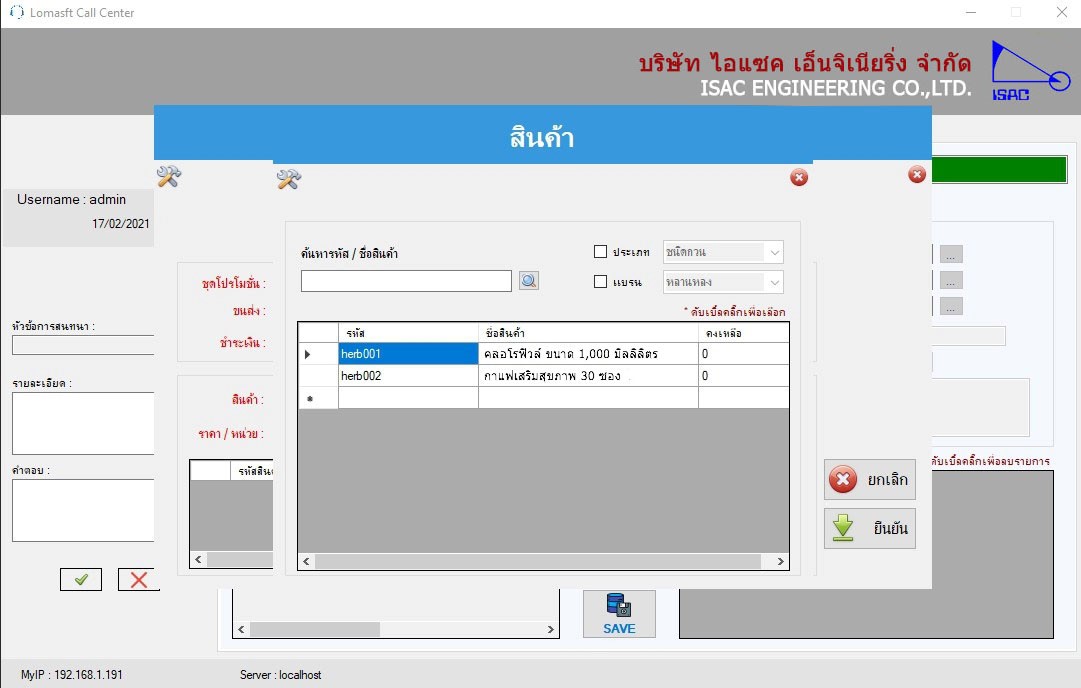Click the red X on the outer สินค้า panel
The height and width of the screenshot is (688, 1081).
point(916,175)
